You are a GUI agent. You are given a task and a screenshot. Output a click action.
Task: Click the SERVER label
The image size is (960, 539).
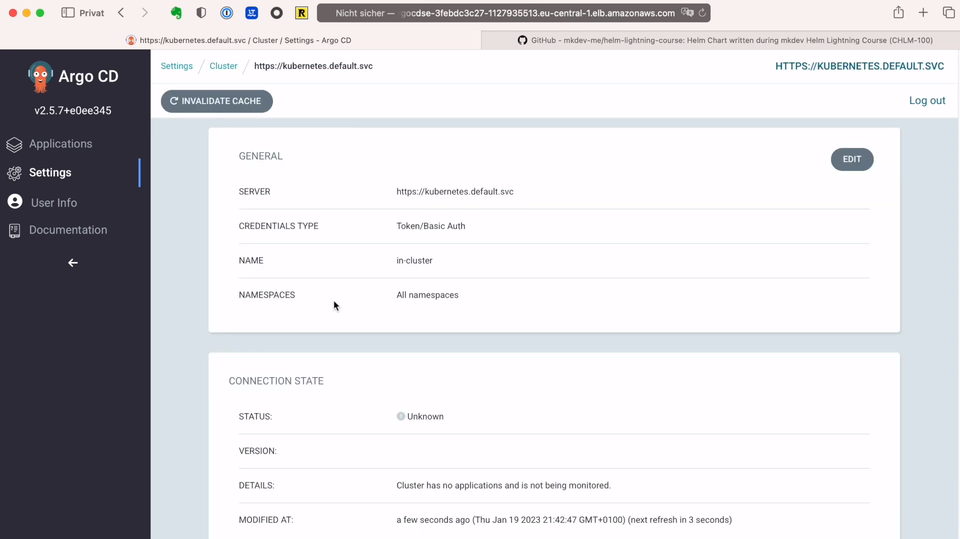pyautogui.click(x=255, y=192)
